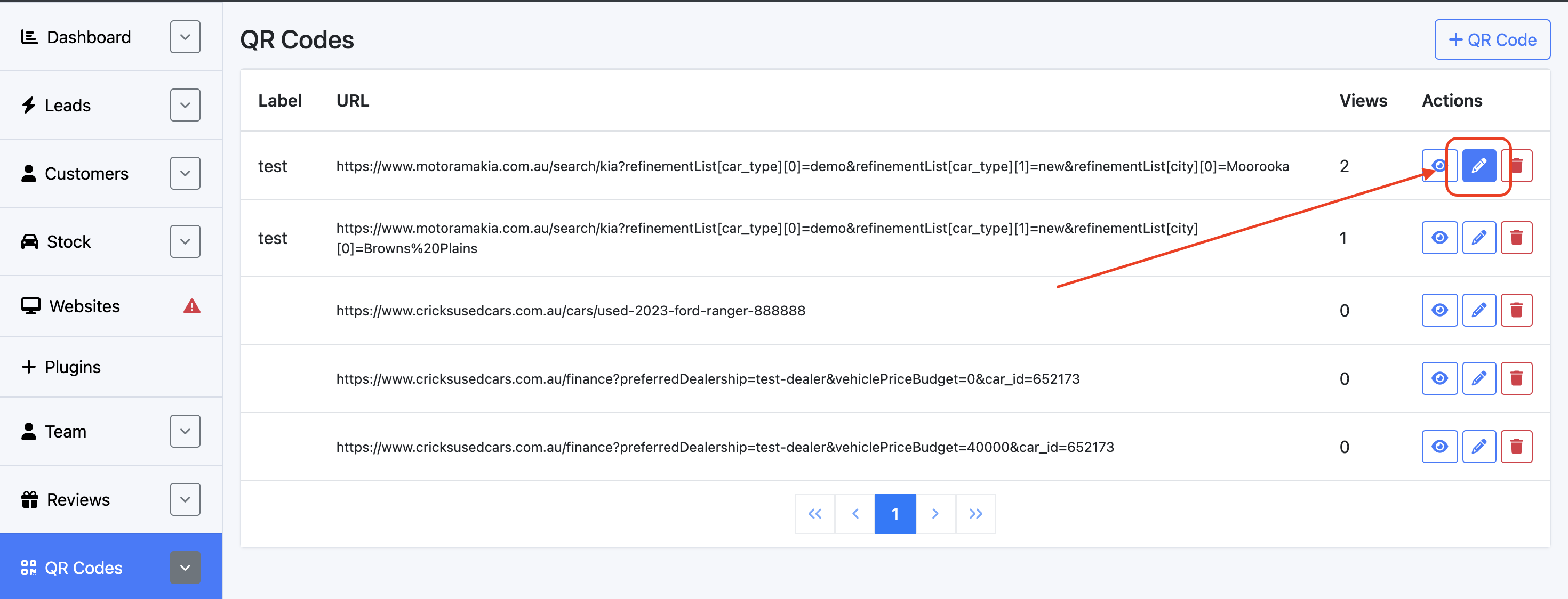Open the Customers menu item
Screen dimensions: 1568x599
point(86,173)
